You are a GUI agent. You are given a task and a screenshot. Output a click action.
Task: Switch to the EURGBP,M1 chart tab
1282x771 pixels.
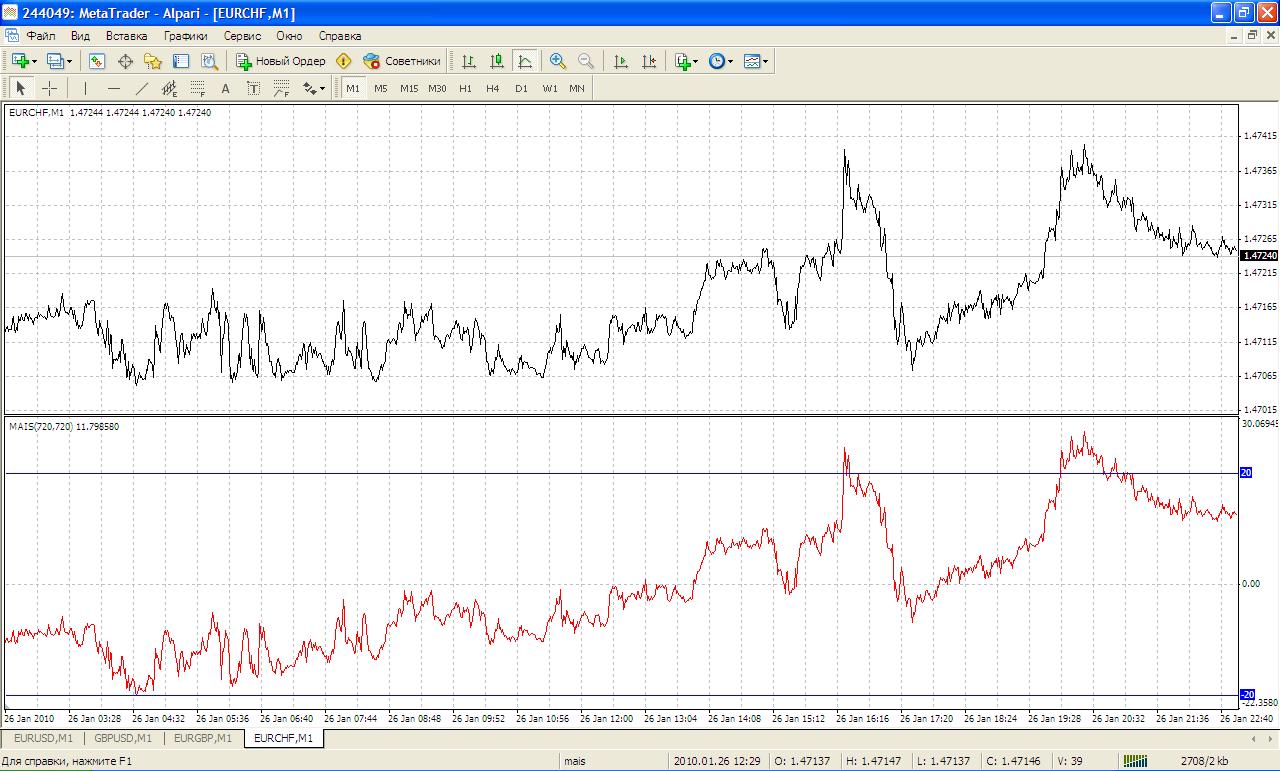[x=203, y=739]
